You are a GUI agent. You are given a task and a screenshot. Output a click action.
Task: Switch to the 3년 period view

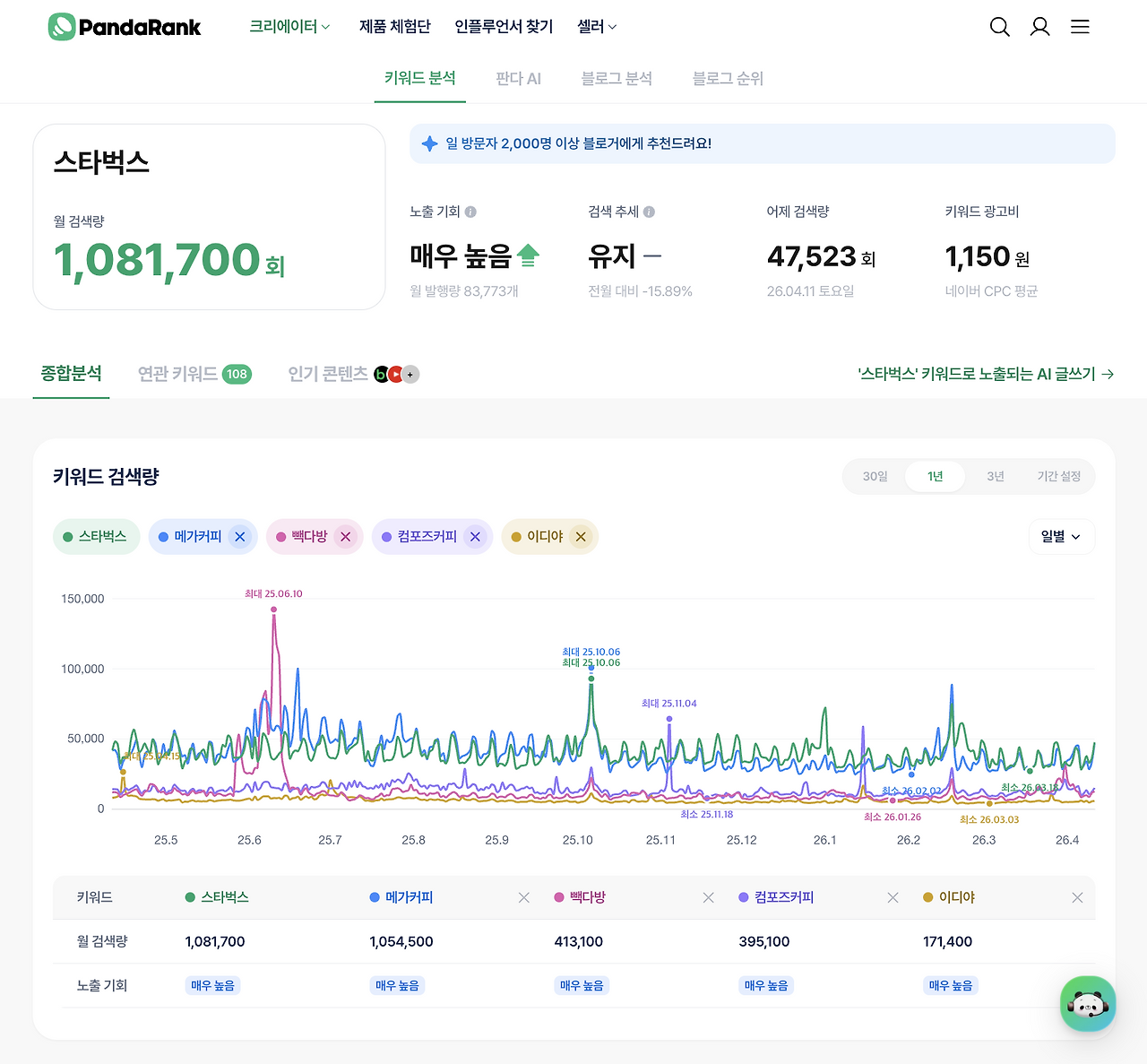(995, 476)
